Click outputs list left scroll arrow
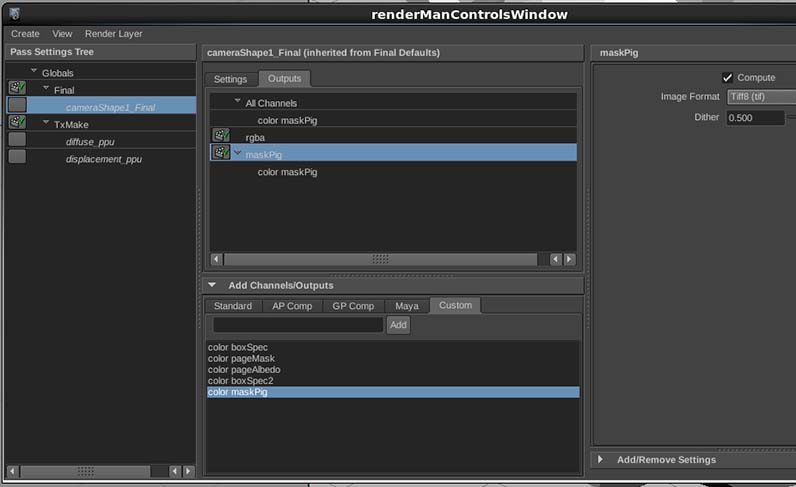Screen dimensions: 796x487 [x=217, y=259]
